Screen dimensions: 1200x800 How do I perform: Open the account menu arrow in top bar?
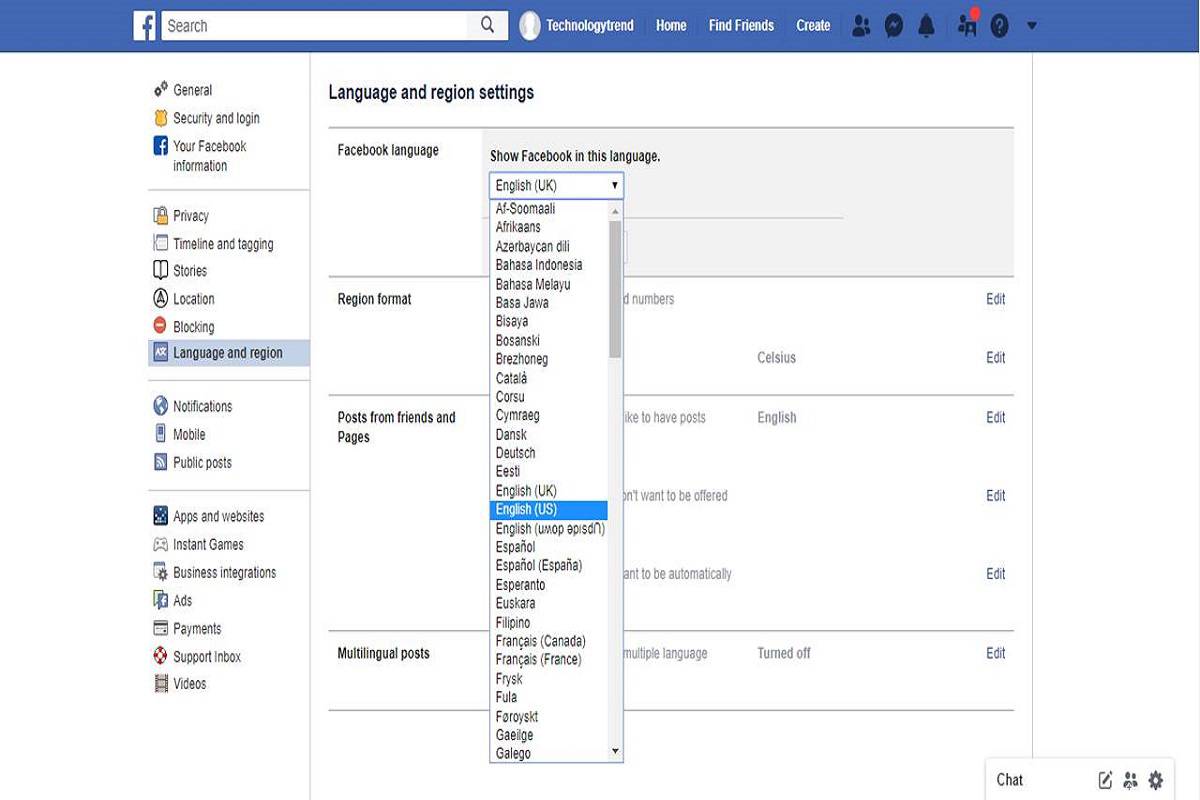(1032, 26)
